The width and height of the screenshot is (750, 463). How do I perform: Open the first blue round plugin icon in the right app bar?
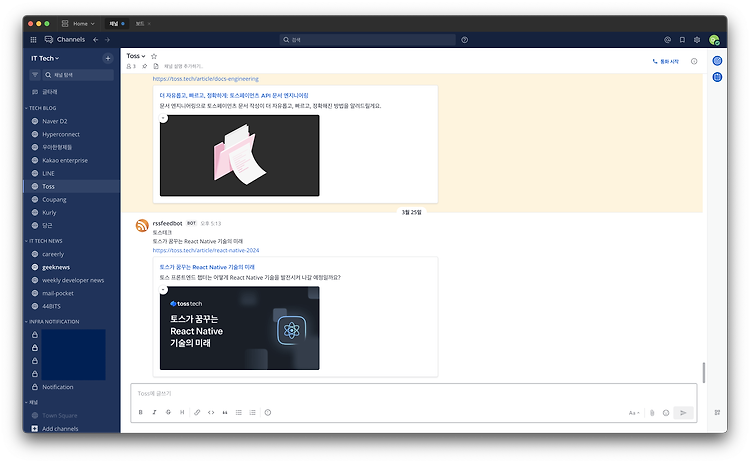(x=717, y=61)
